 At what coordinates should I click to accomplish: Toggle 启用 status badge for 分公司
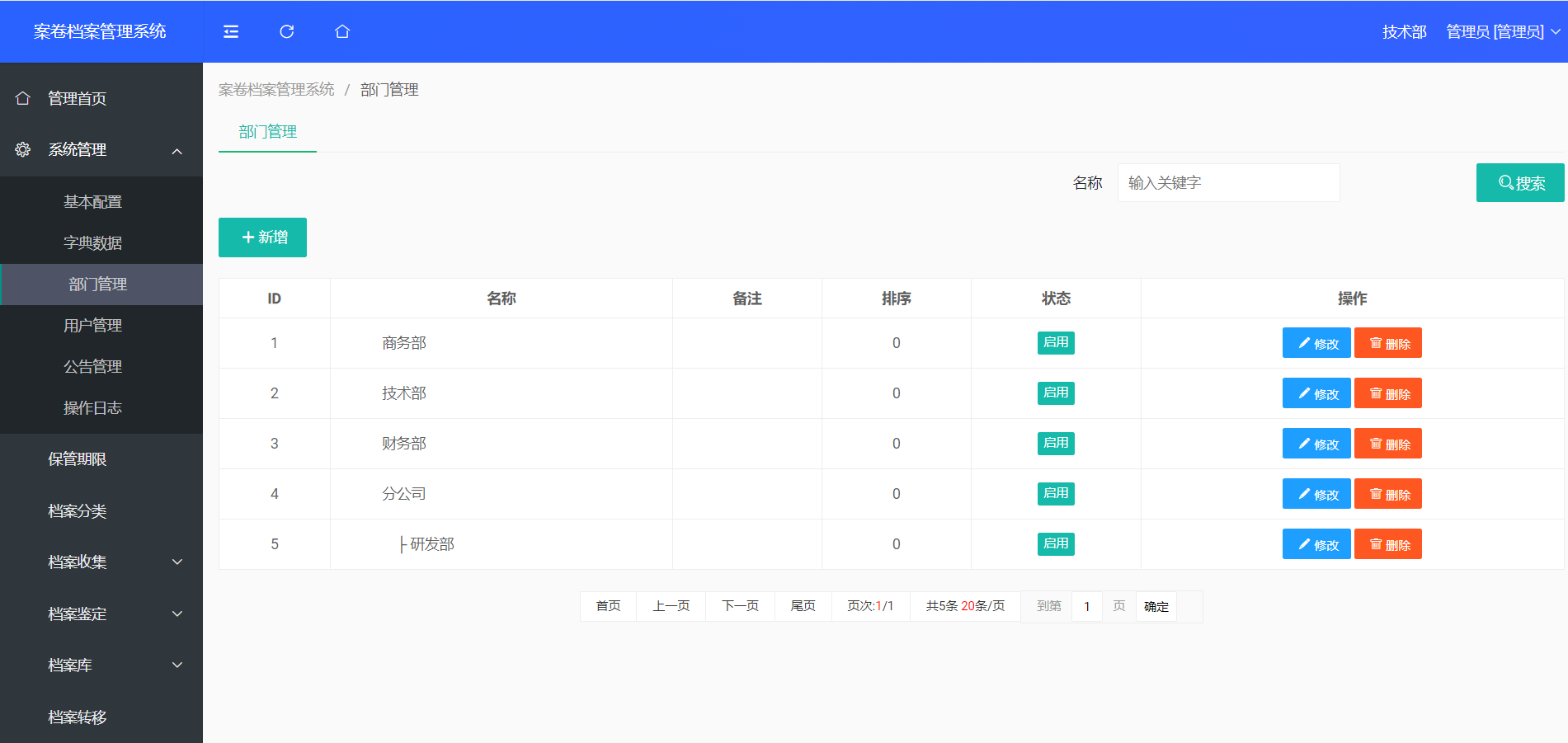click(1056, 494)
